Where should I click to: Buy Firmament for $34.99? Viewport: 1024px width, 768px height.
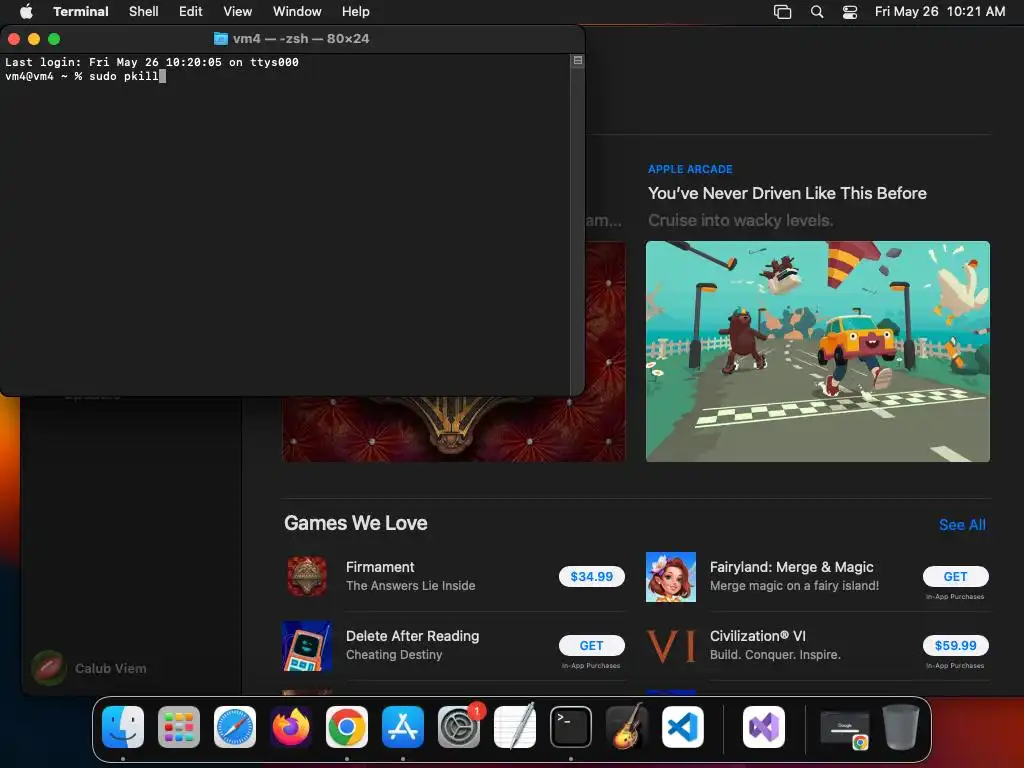592,577
